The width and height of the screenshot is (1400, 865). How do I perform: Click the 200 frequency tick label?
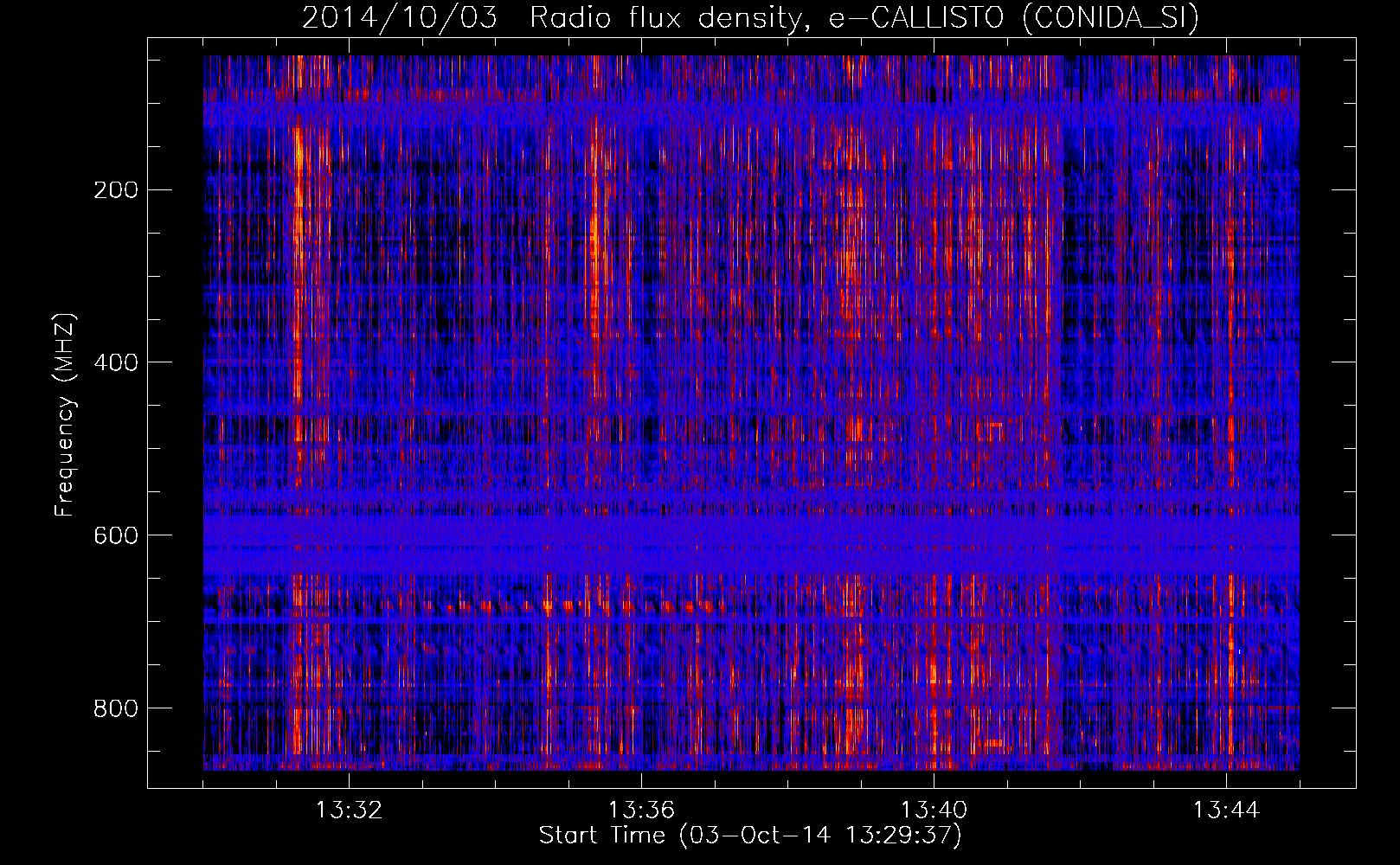pos(116,189)
